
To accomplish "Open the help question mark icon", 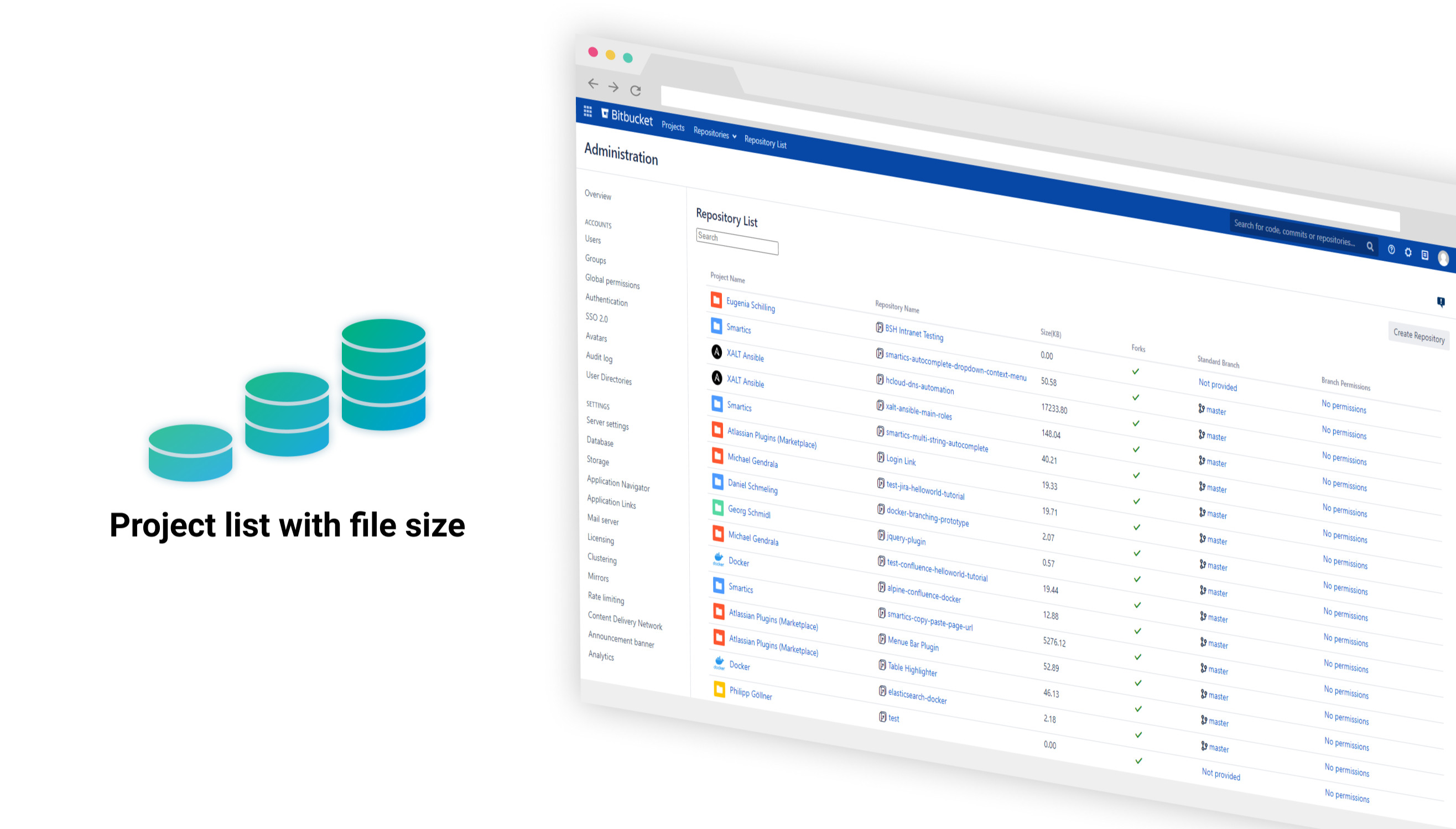I will point(1391,250).
